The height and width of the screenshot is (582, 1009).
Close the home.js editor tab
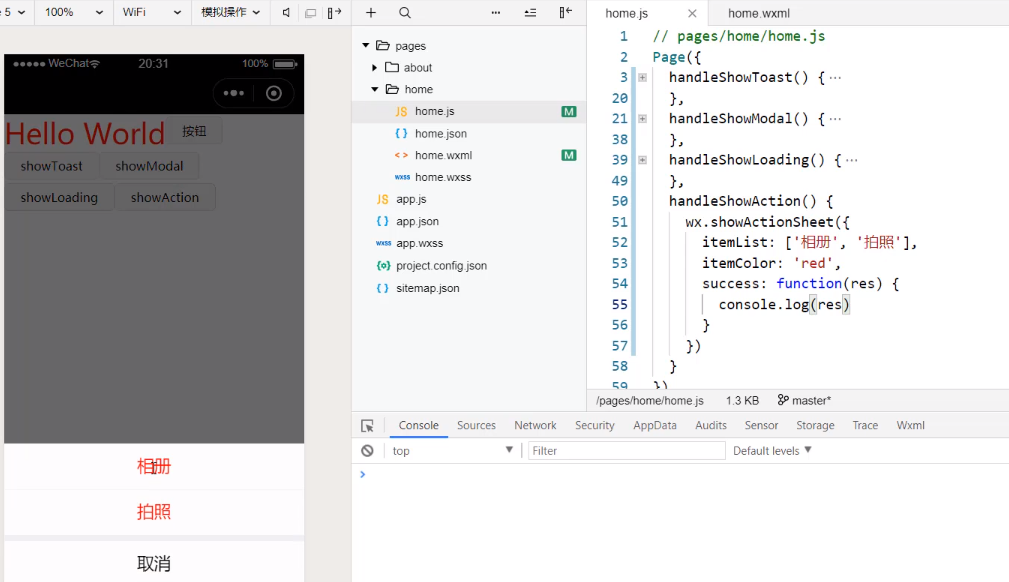pos(692,13)
